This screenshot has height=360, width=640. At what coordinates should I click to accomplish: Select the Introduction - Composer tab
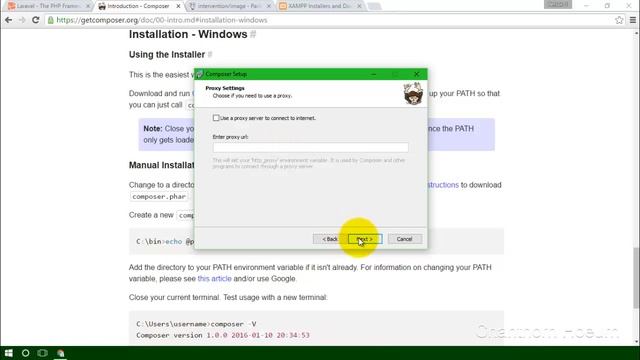tap(139, 6)
